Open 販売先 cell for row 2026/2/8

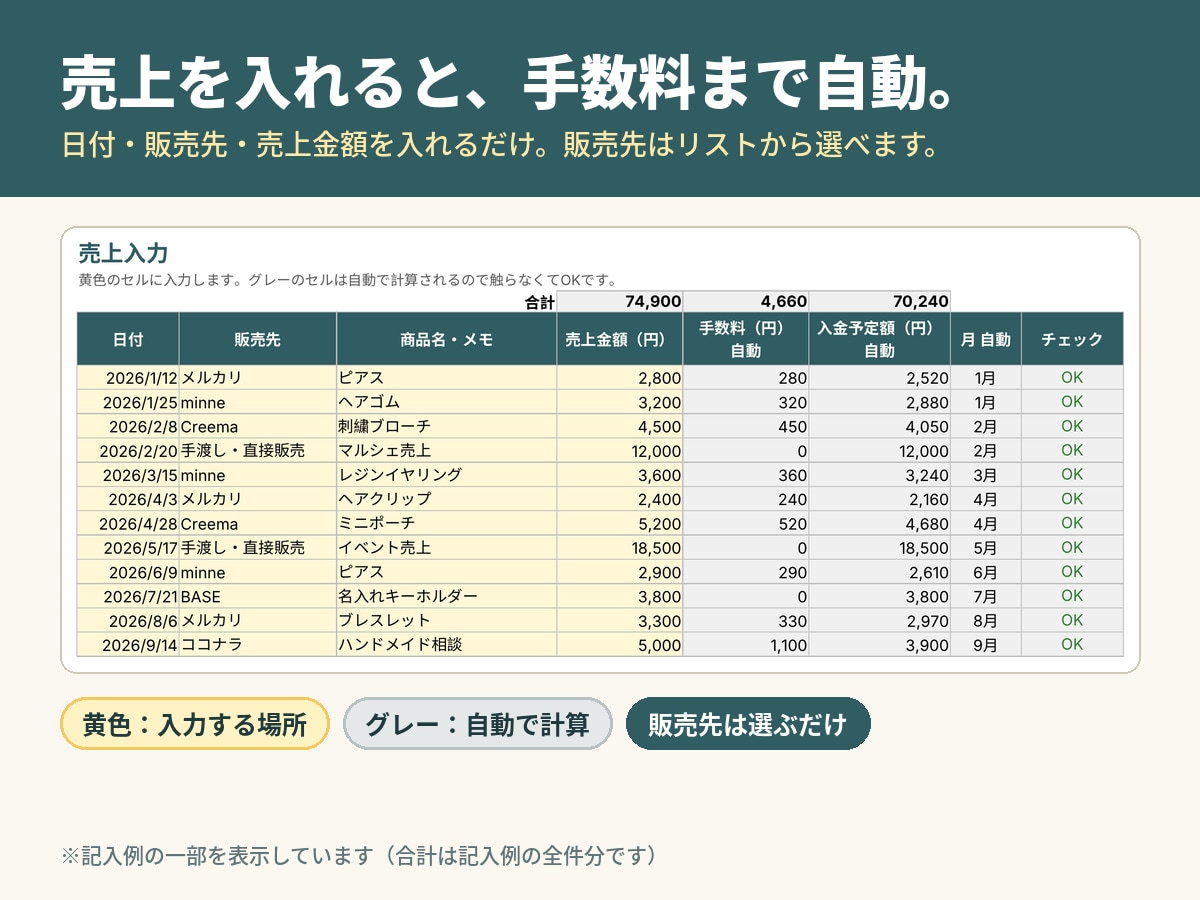258,426
